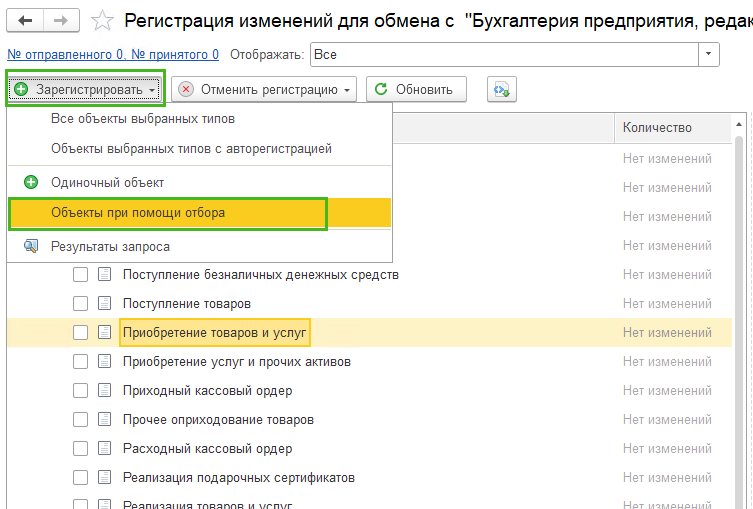This screenshot has height=509, width=753.
Task: Click the document icon beside Приобретение товаров и услуг
Action: pos(104,332)
